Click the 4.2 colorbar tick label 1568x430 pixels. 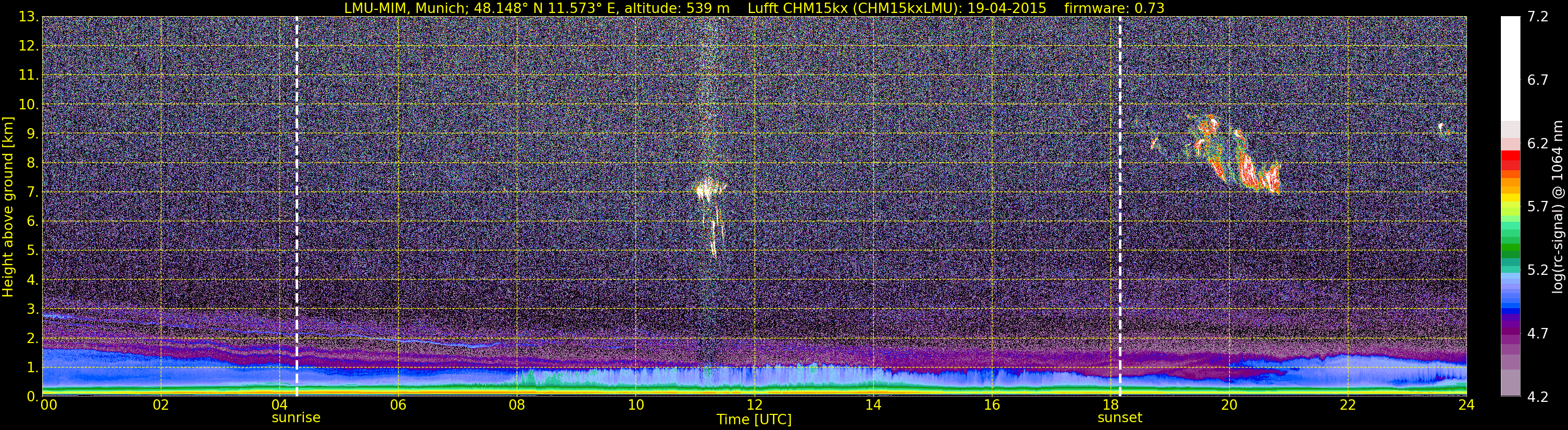pos(1538,397)
